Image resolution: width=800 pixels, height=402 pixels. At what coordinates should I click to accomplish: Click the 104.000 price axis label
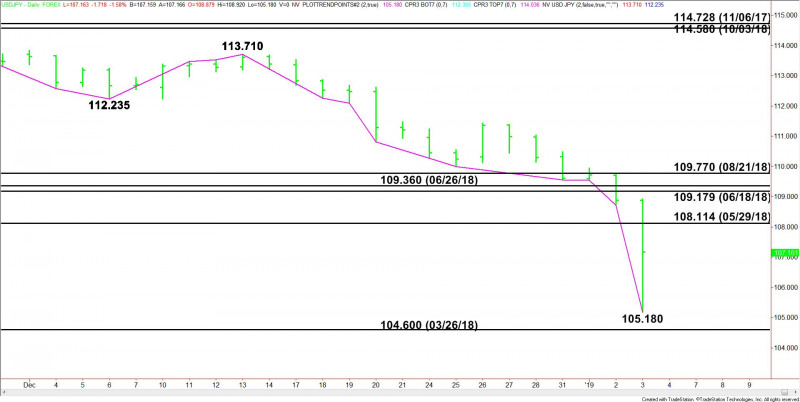coord(786,348)
